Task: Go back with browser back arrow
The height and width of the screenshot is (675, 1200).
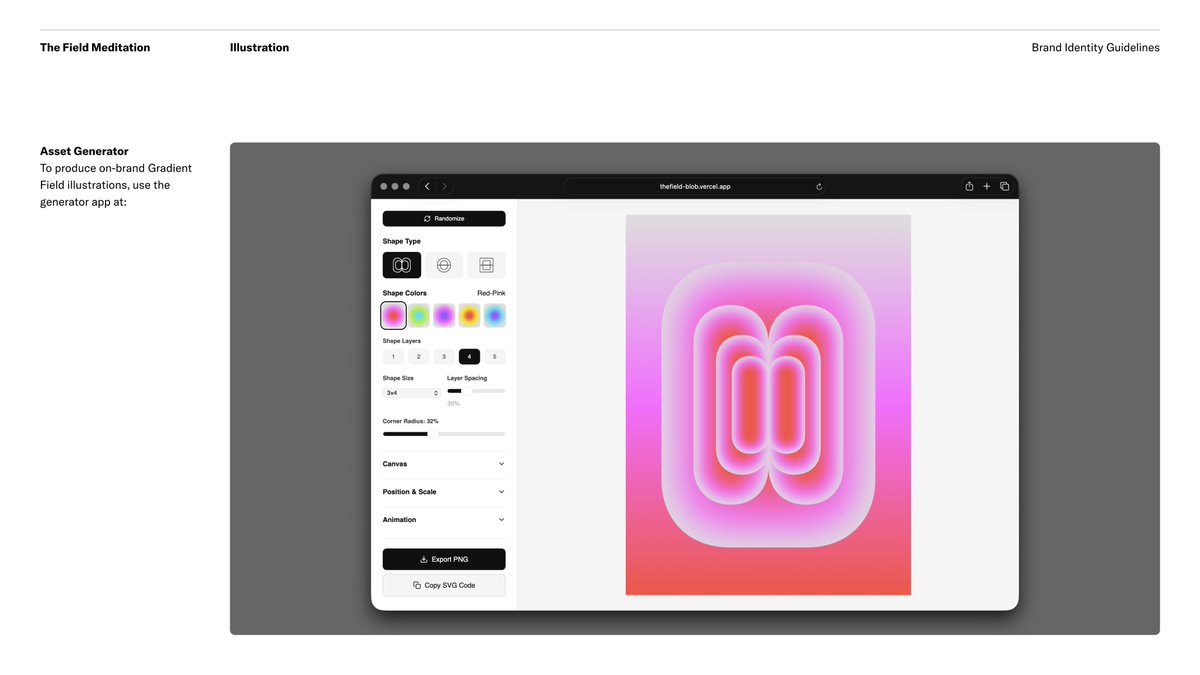Action: tap(427, 186)
